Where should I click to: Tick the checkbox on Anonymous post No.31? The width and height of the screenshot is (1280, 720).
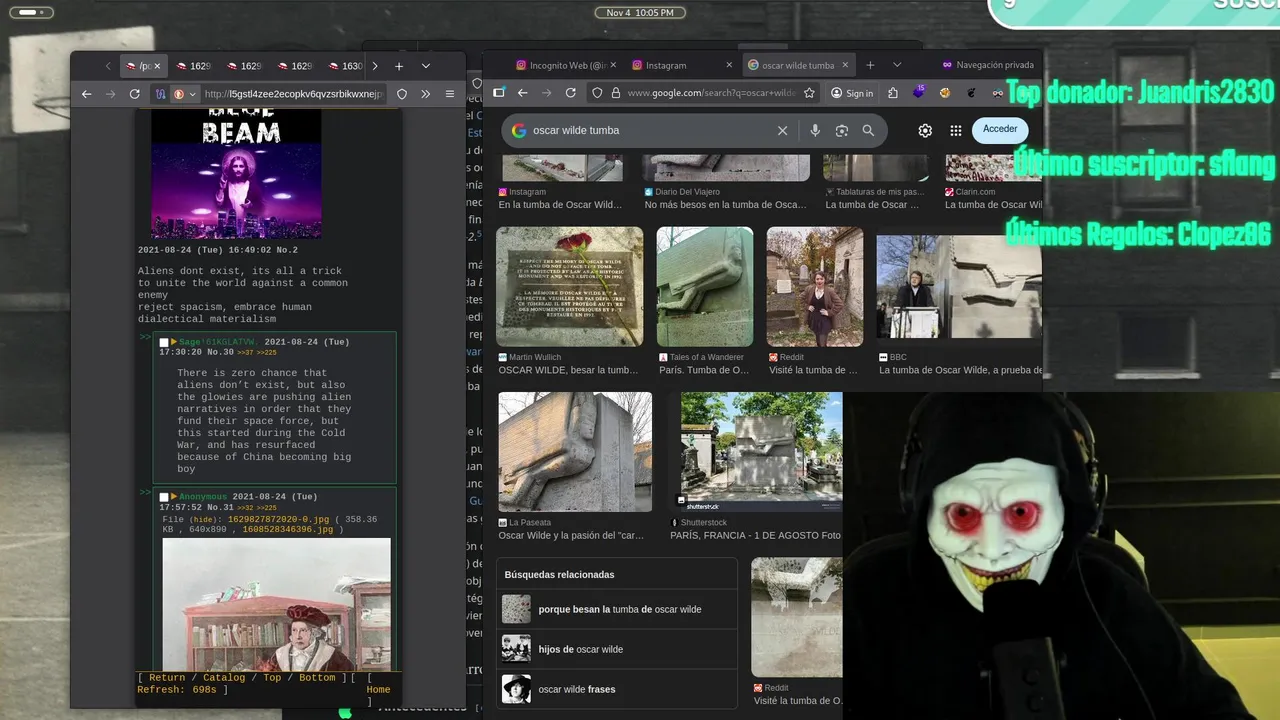click(x=164, y=497)
